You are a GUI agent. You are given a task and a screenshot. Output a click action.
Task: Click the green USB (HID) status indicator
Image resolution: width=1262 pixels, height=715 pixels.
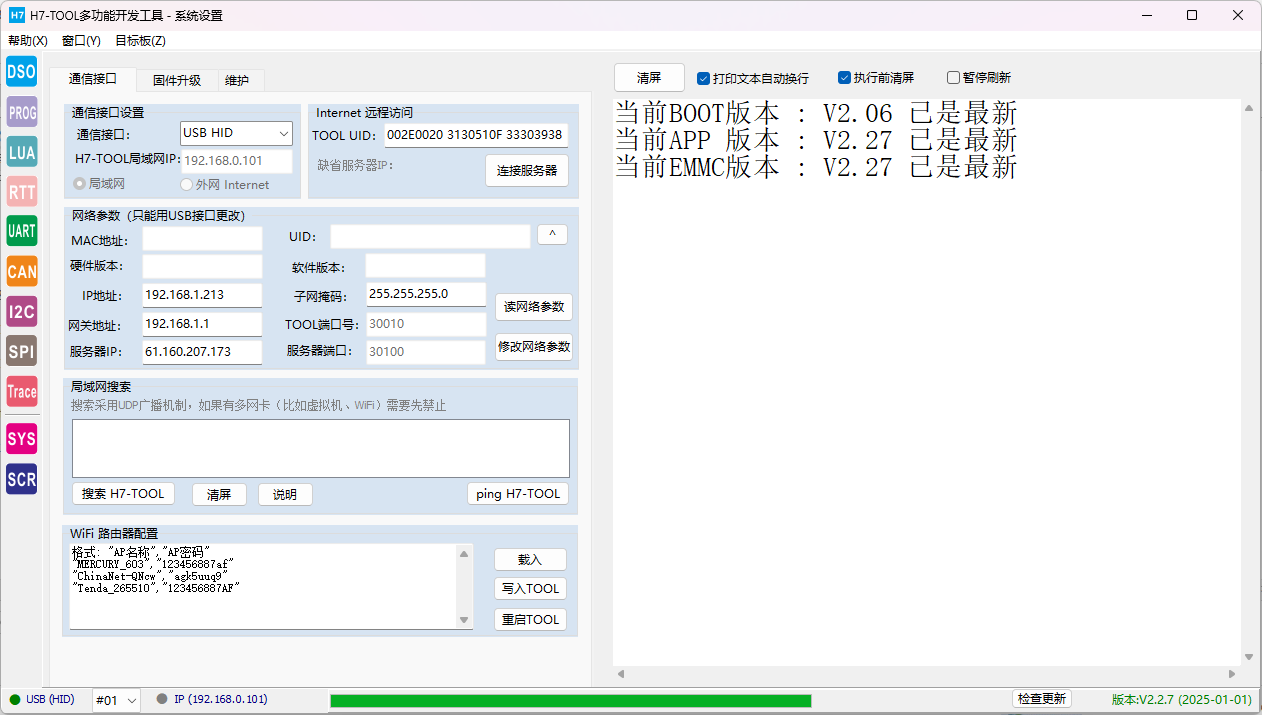tap(15, 700)
